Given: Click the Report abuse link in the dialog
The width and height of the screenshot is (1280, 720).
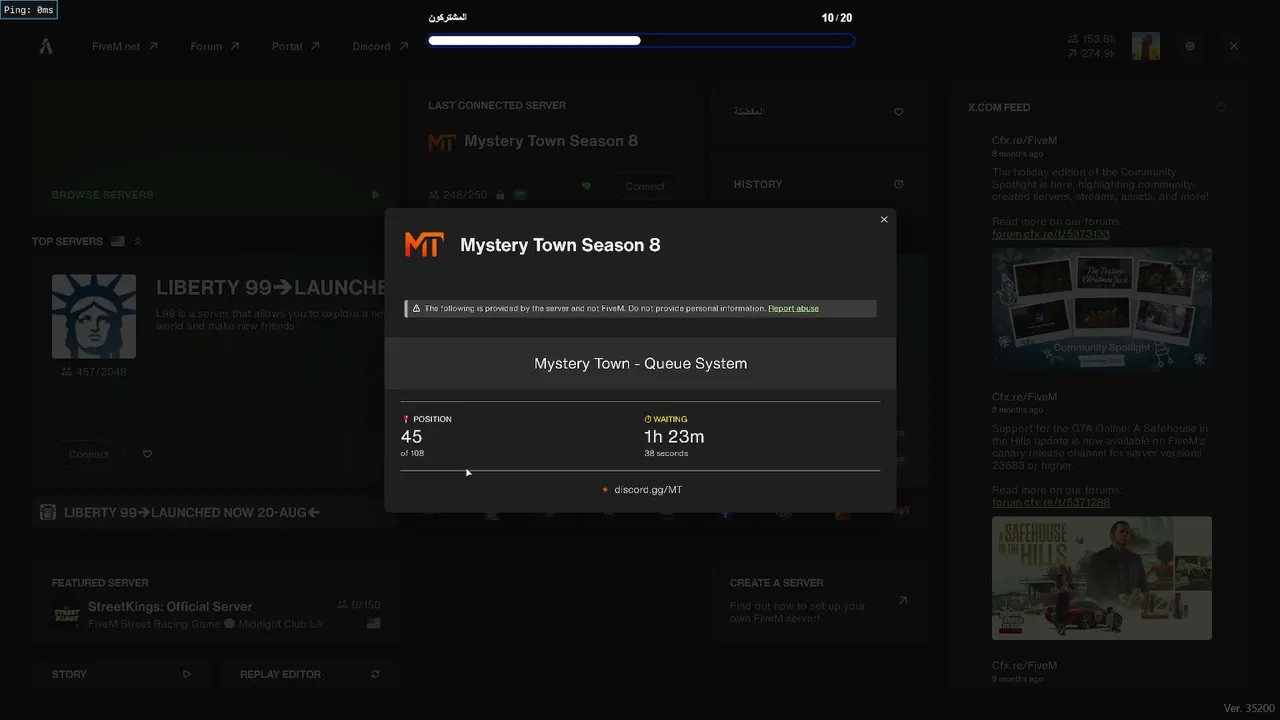Looking at the screenshot, I should tap(793, 309).
